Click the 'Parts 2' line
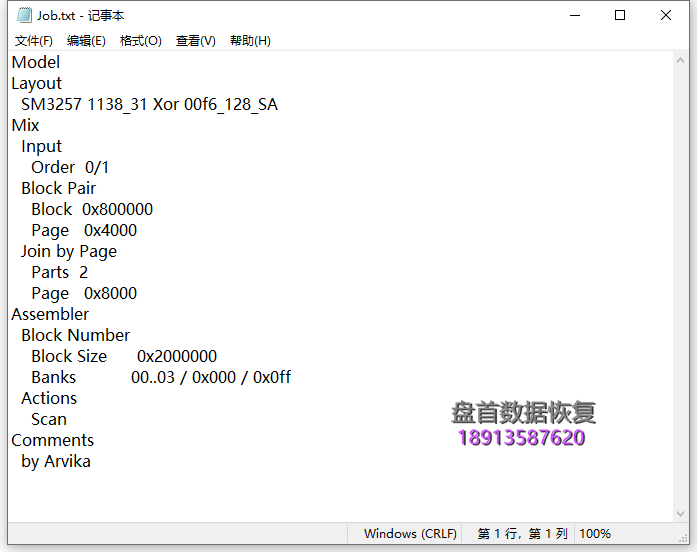Viewport: 697px width, 552px height. point(60,272)
